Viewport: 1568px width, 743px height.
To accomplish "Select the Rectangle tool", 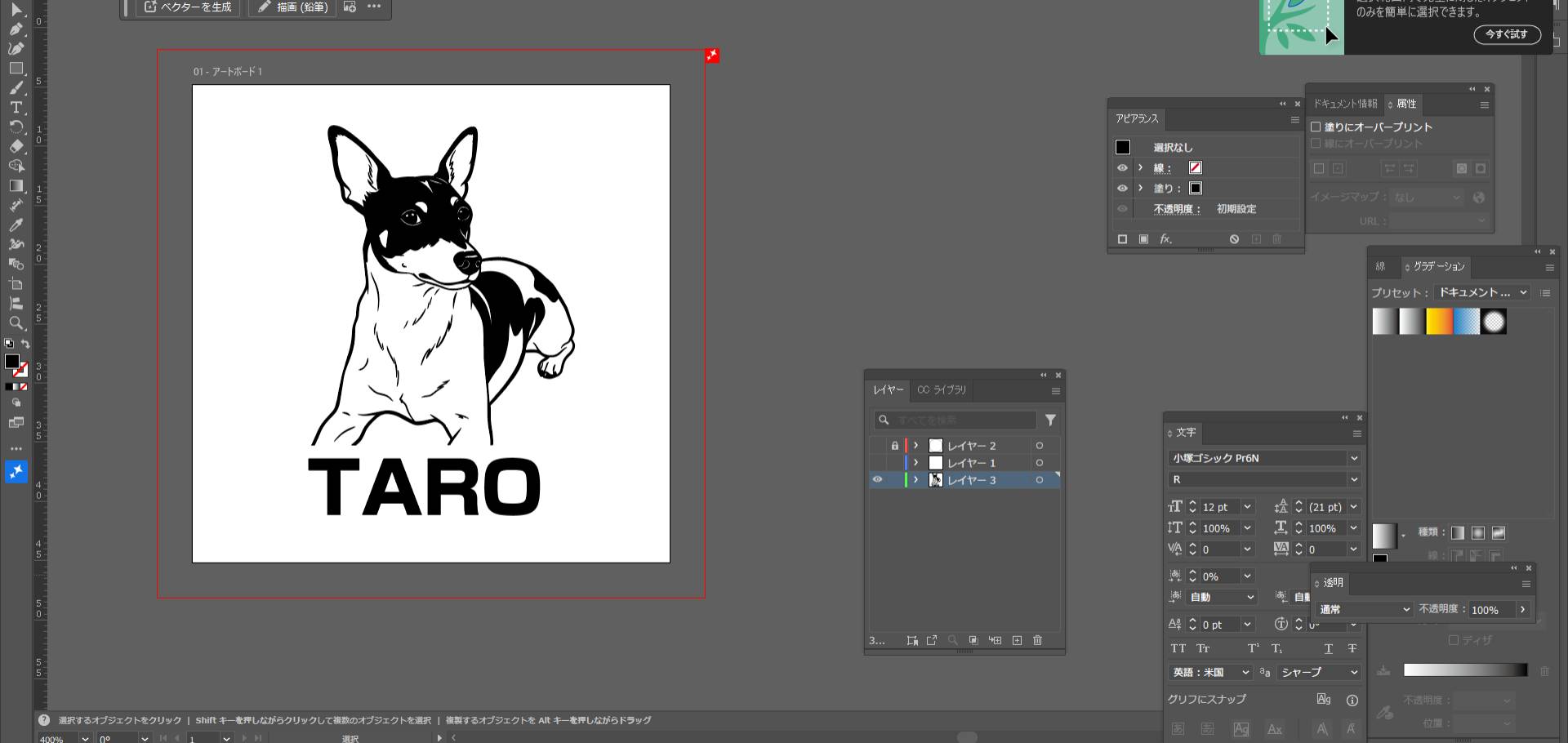I will (16, 69).
